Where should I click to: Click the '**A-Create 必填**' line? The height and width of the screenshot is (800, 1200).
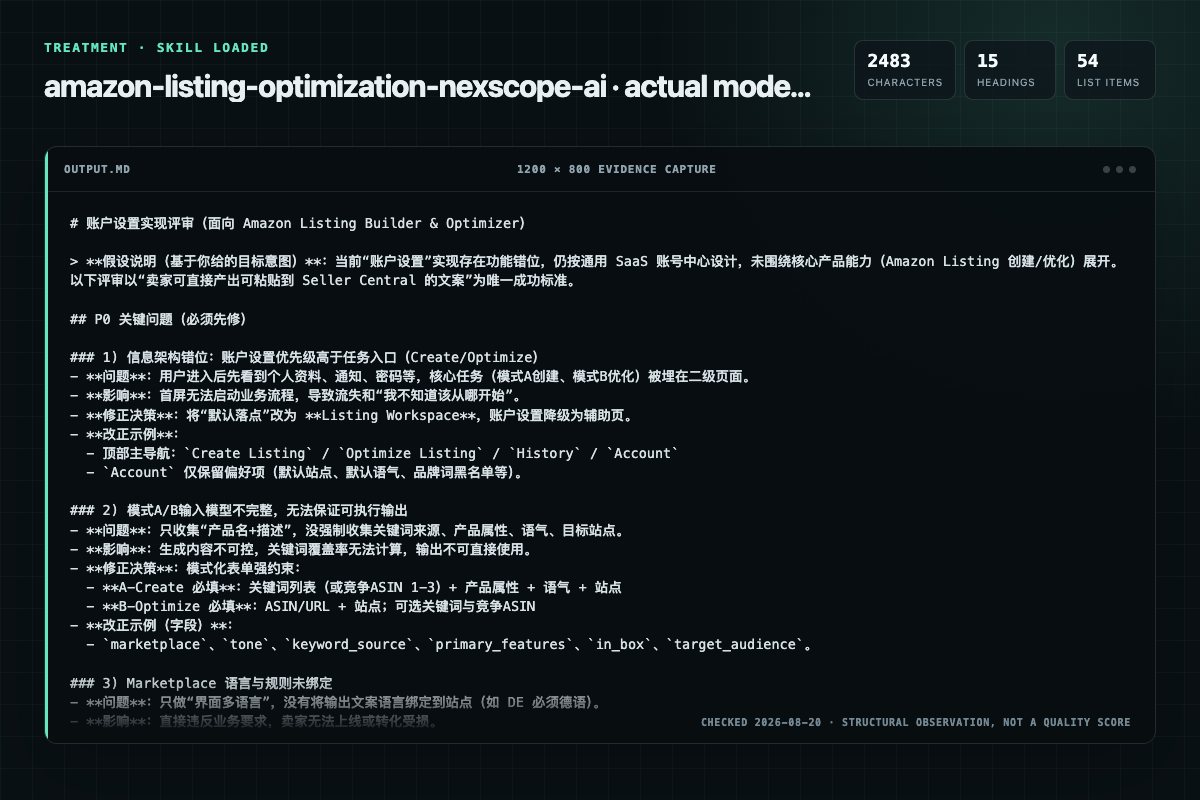(x=355, y=587)
